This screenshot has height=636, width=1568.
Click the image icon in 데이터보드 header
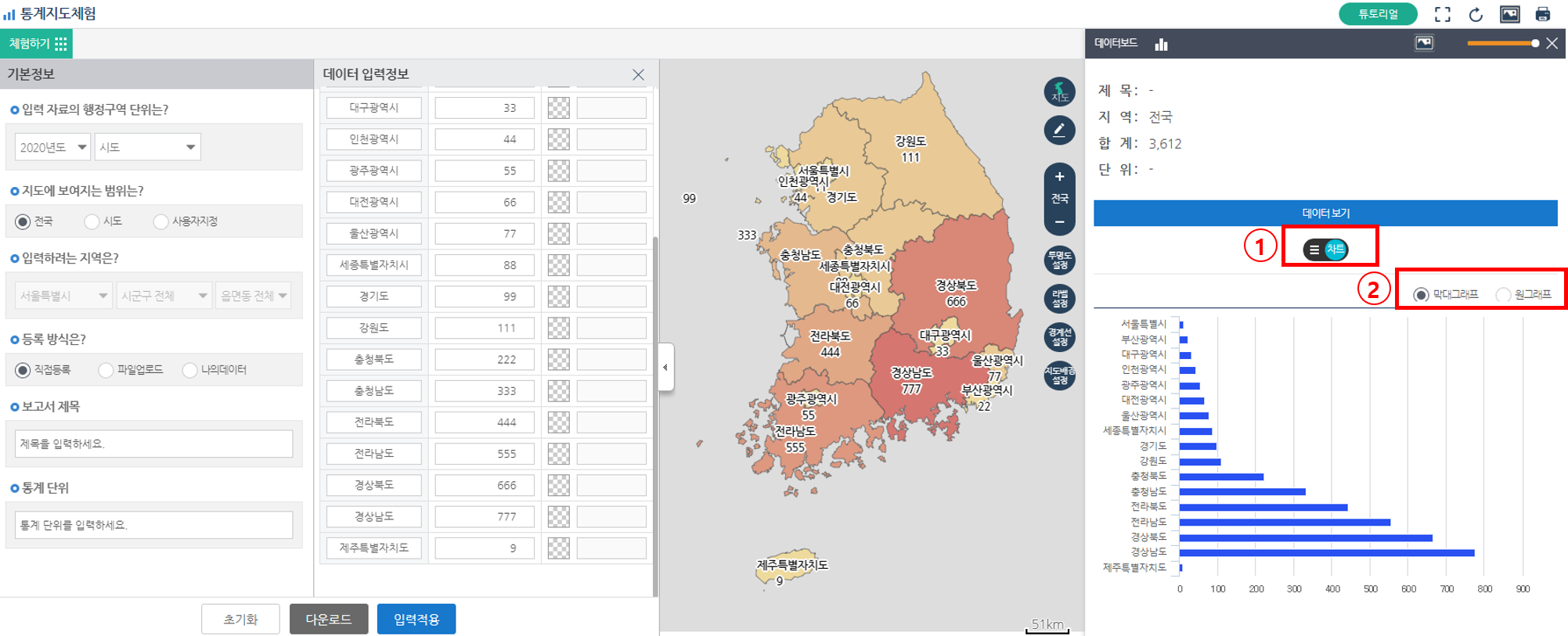[x=1424, y=43]
